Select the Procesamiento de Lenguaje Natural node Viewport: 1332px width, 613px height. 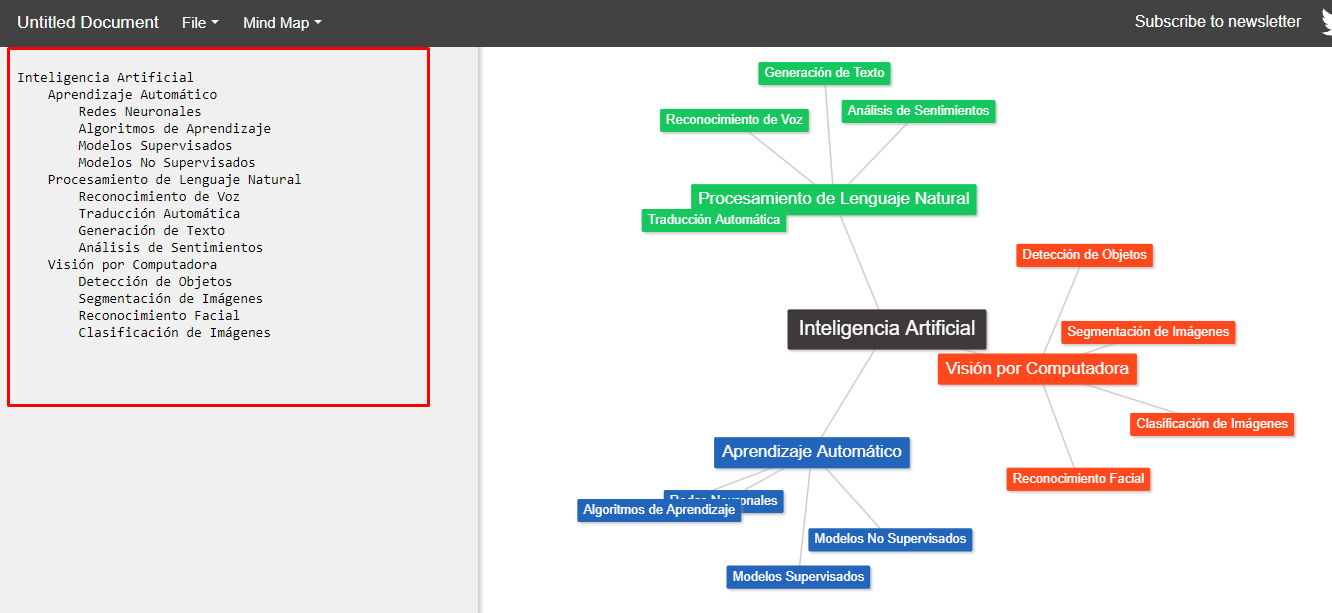834,198
